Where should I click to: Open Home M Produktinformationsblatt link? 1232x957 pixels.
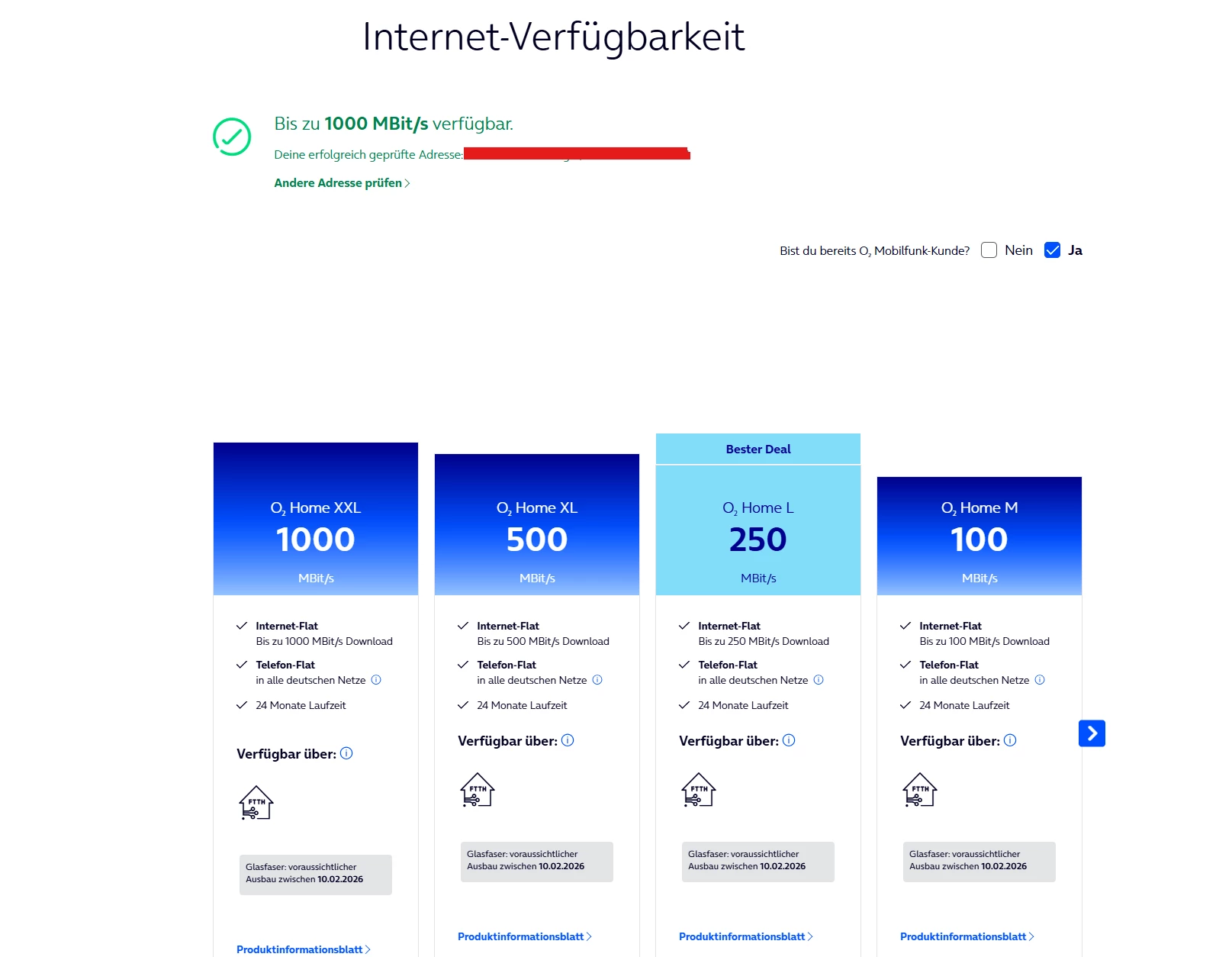[x=967, y=936]
